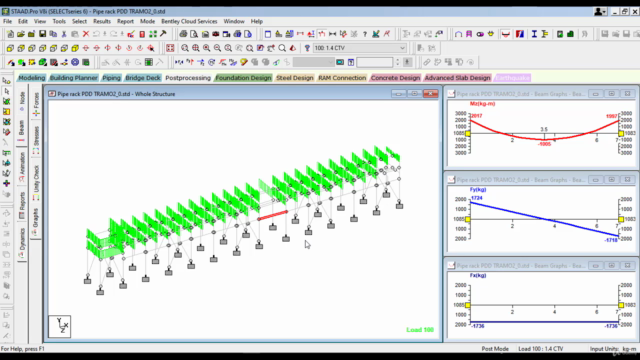Click the stepper arrows next to the empty field

(398, 62)
